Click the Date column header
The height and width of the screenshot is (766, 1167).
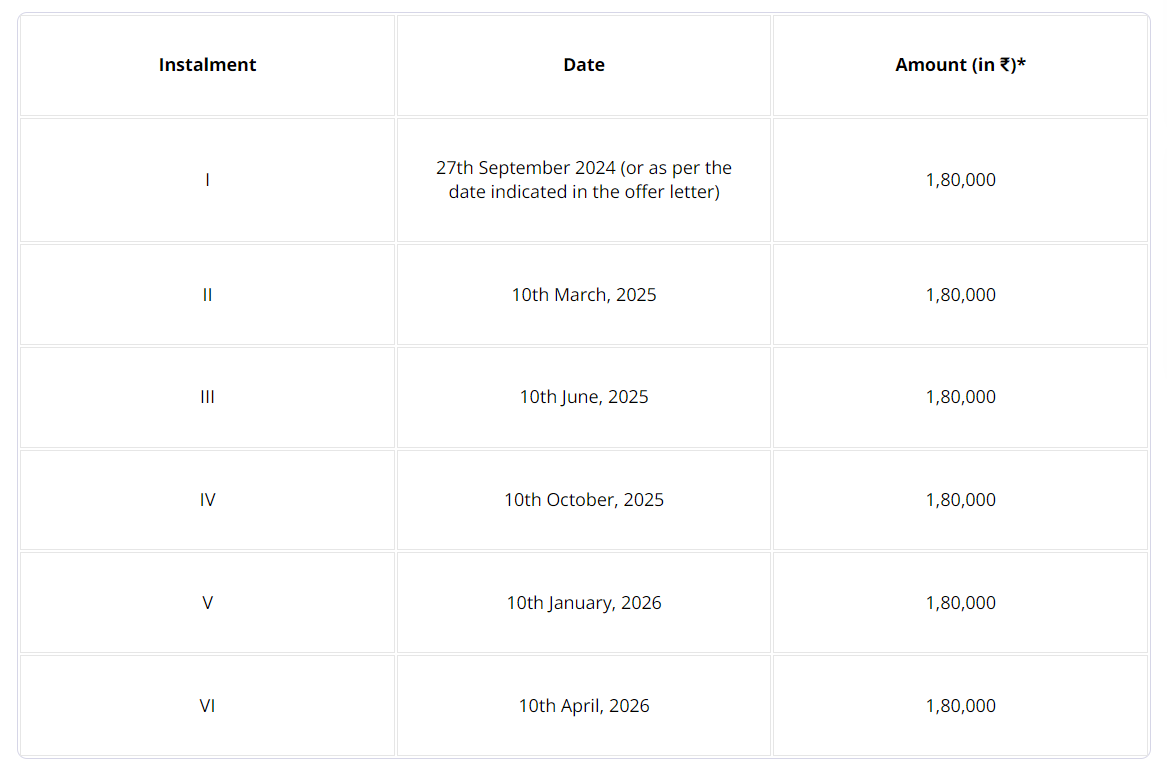pos(584,65)
